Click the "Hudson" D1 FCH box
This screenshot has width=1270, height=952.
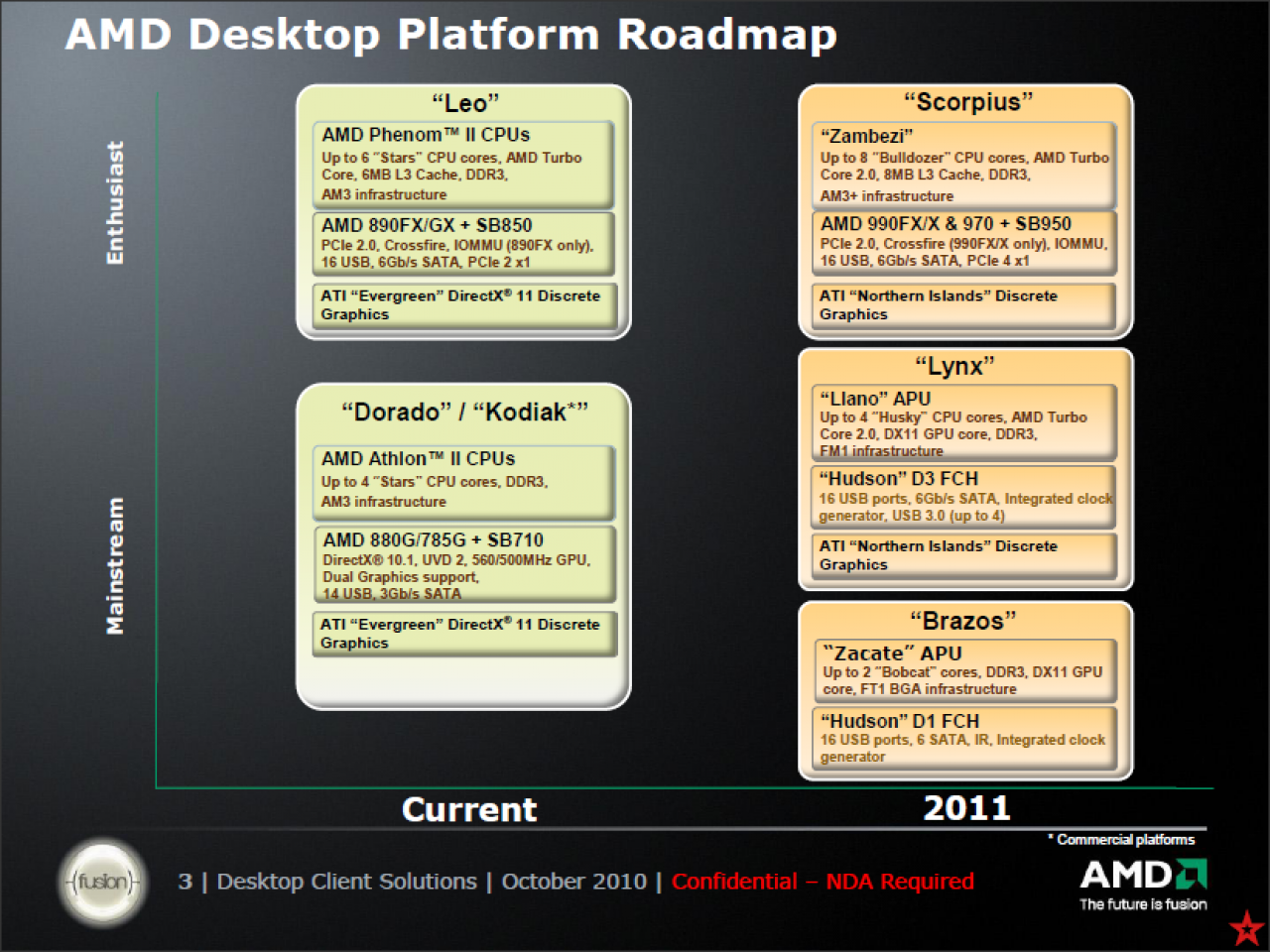point(965,738)
